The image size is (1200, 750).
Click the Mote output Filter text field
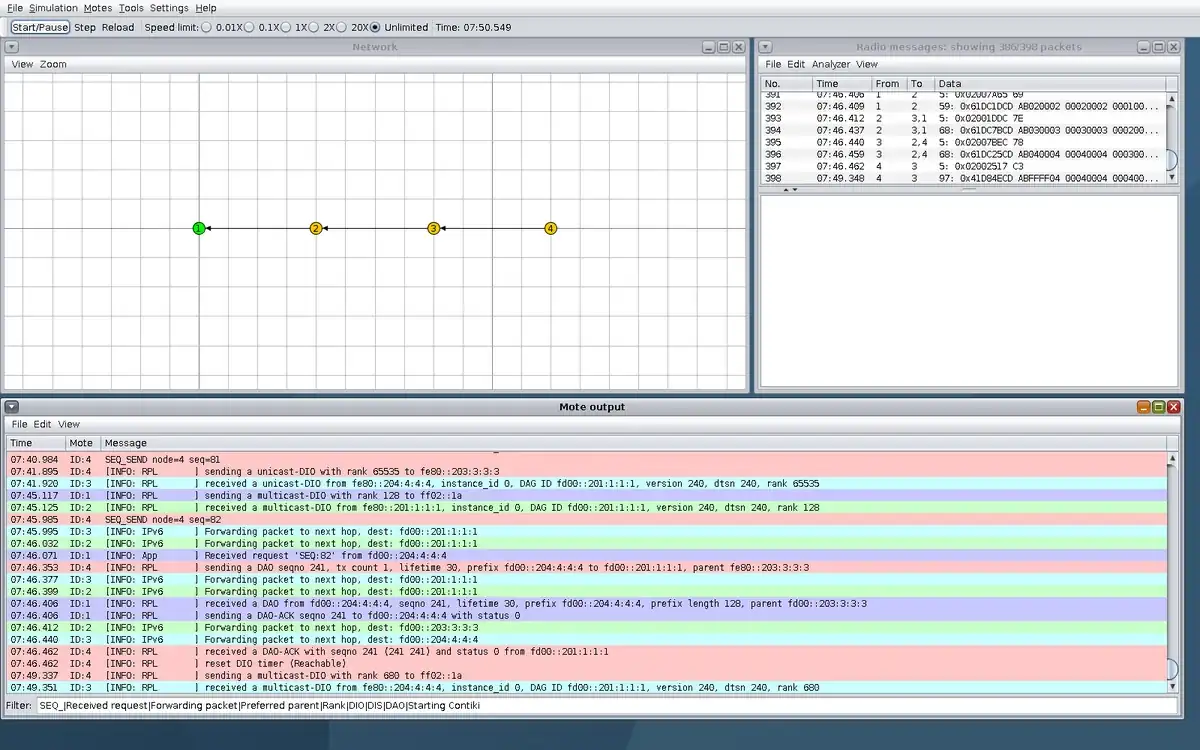tap(607, 706)
